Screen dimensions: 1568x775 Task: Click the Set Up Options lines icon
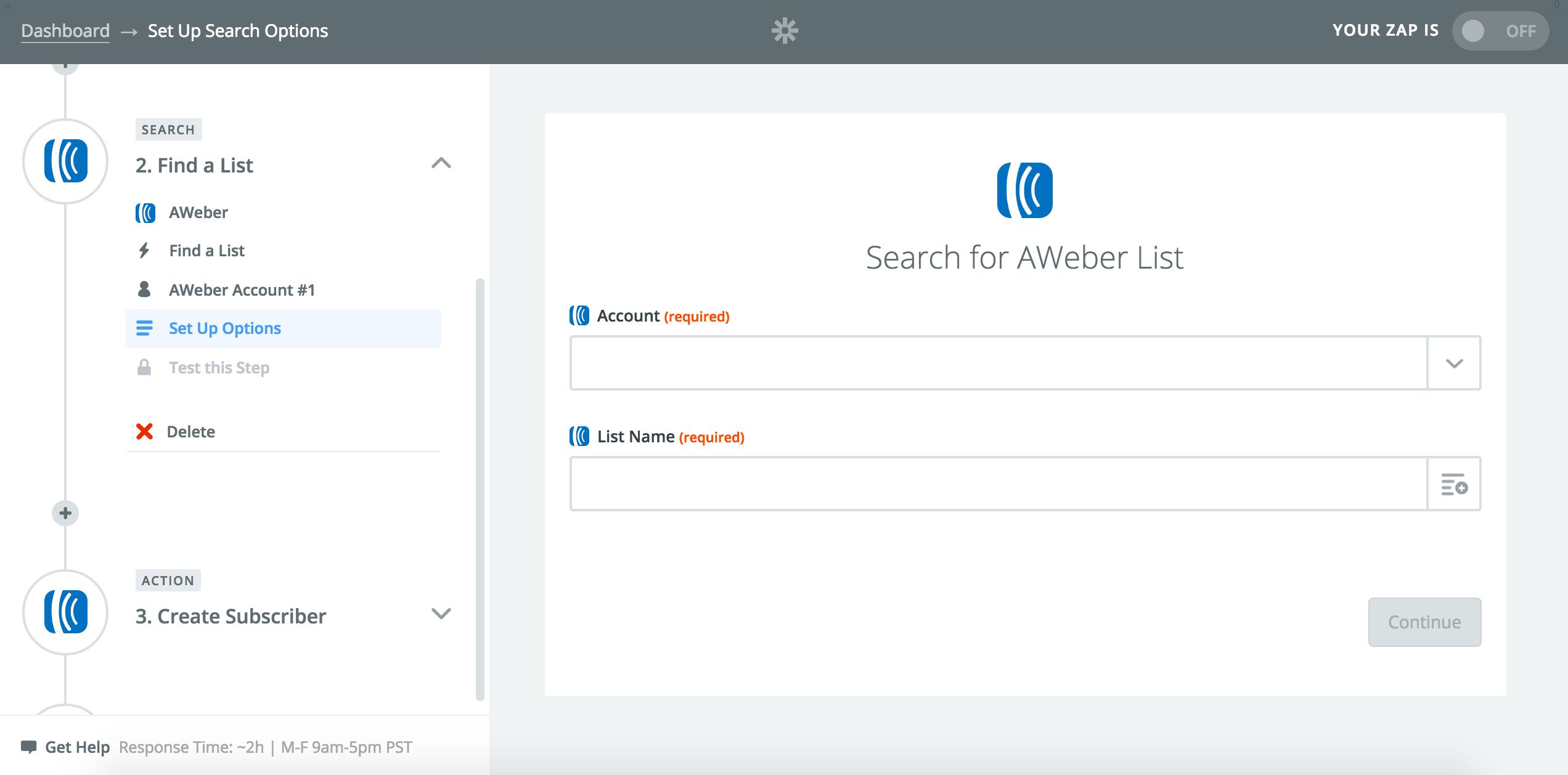click(144, 328)
